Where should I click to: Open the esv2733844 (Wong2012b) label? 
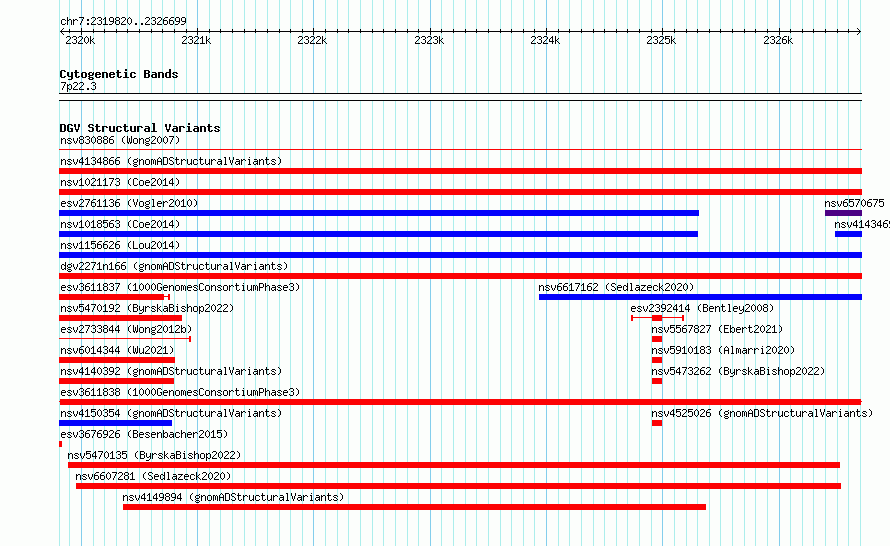click(x=126, y=329)
